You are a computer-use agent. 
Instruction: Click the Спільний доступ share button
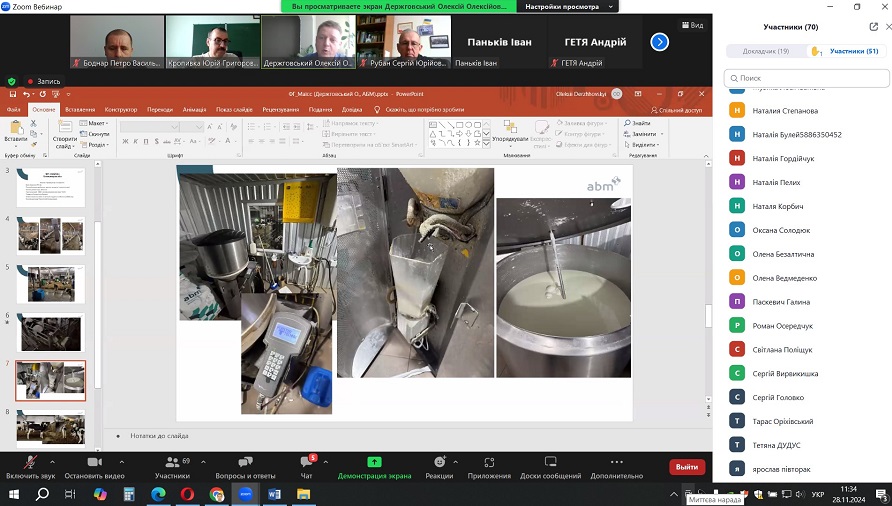pyautogui.click(x=676, y=110)
